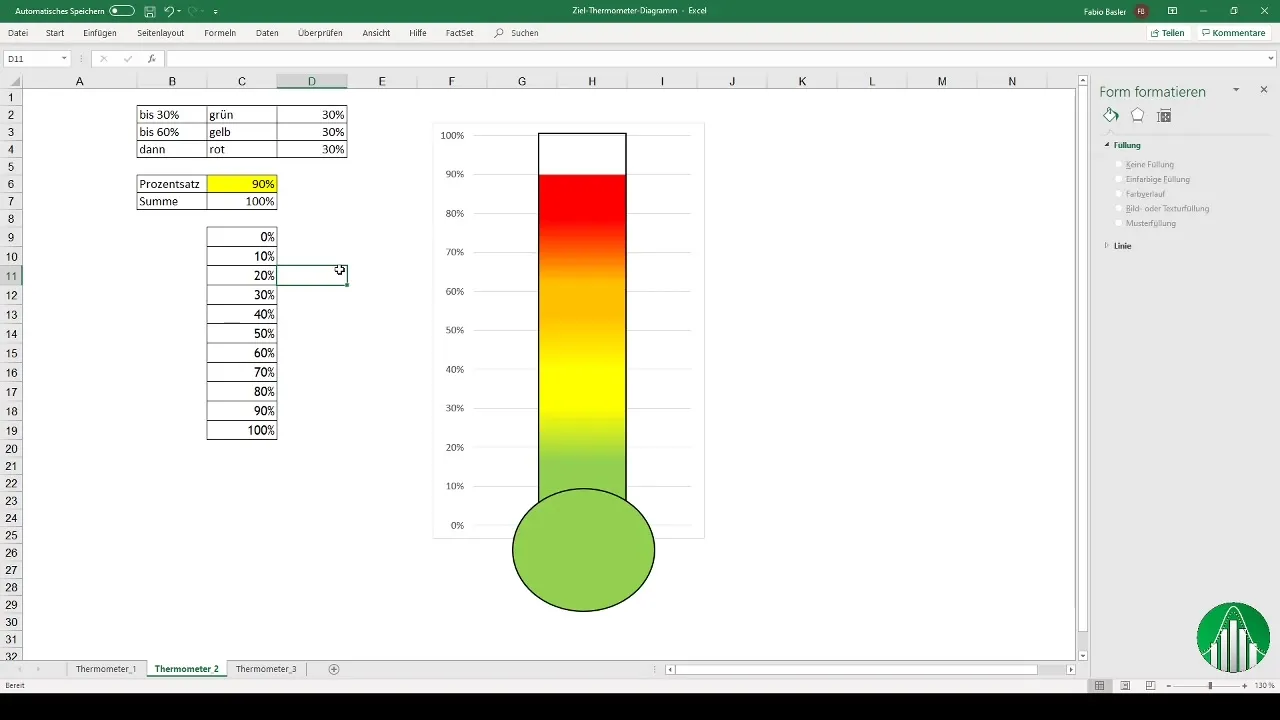
Task: Click the yellow 90% Prozentsatz cell
Action: click(242, 184)
